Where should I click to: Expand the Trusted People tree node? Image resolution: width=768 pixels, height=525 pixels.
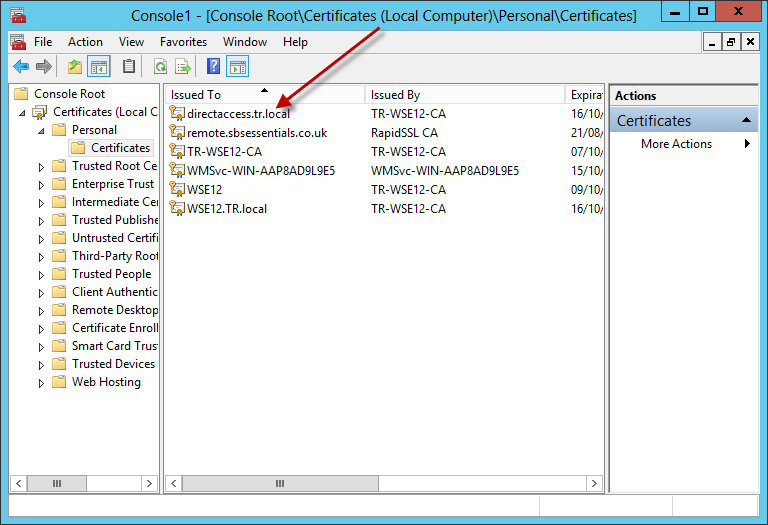click(x=41, y=275)
